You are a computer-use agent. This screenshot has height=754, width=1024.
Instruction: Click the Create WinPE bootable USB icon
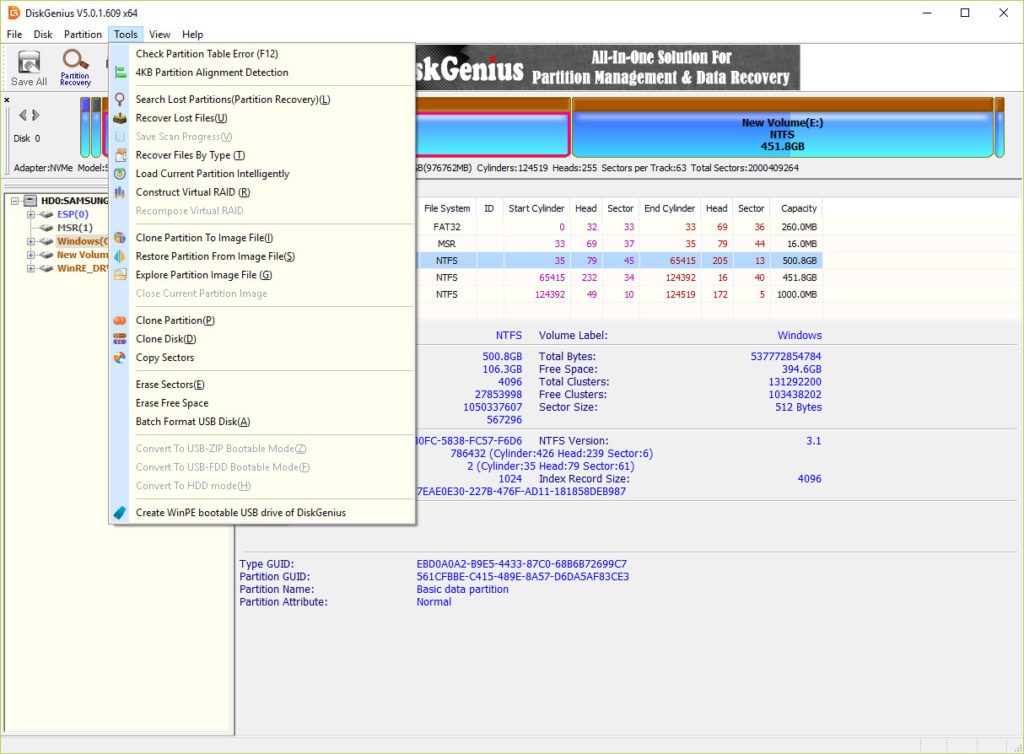click(120, 513)
